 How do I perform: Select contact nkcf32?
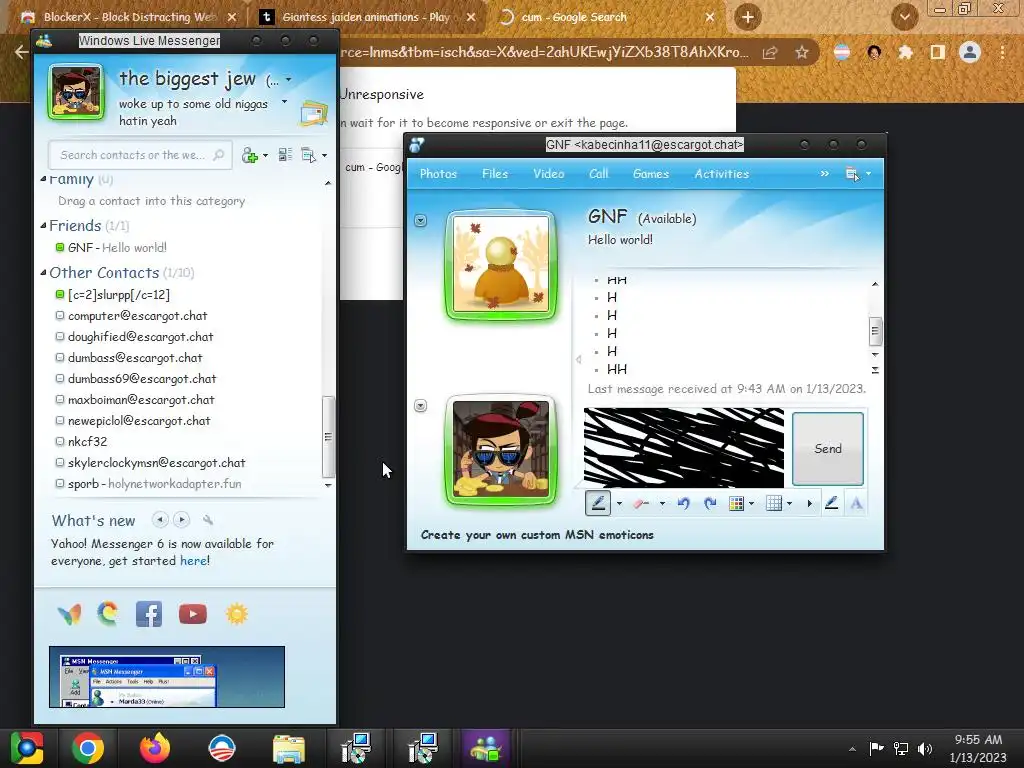click(88, 441)
